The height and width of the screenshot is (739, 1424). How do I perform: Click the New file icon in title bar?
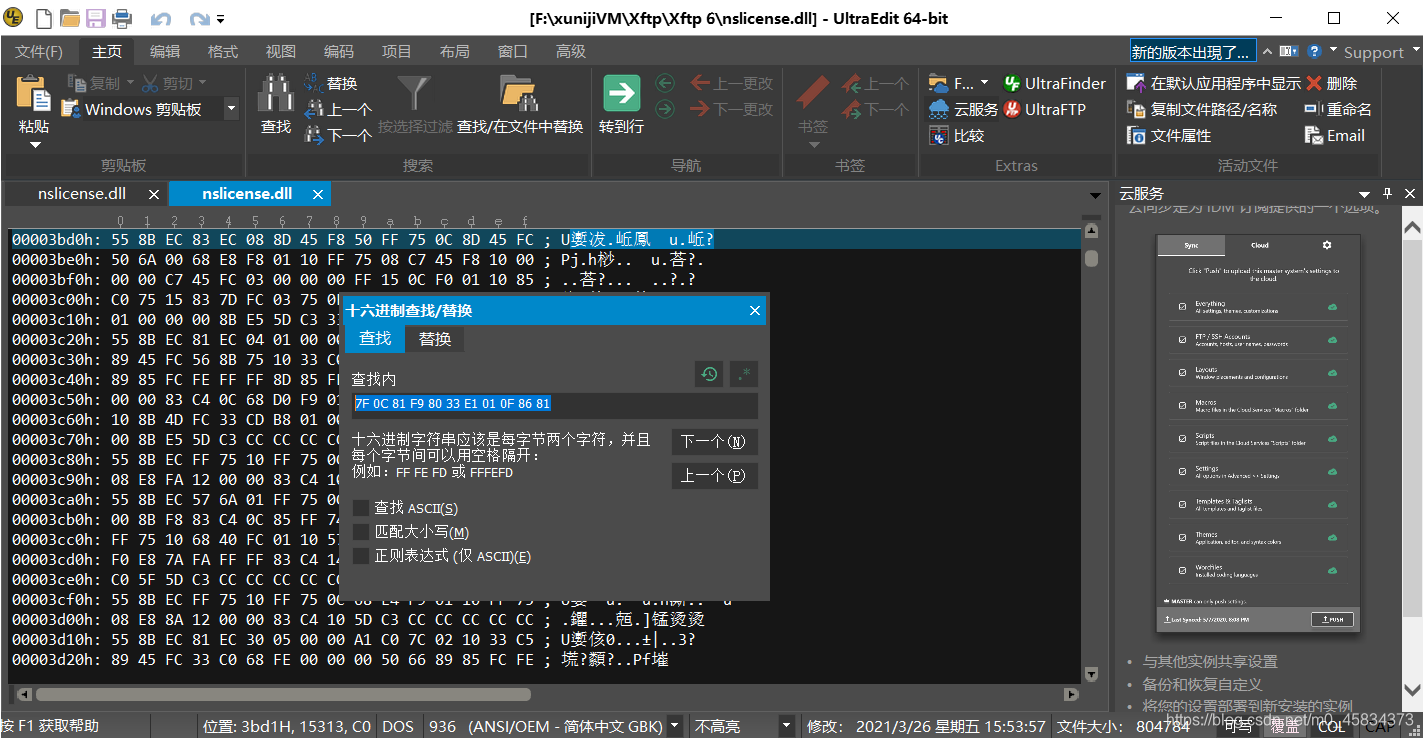pyautogui.click(x=44, y=18)
